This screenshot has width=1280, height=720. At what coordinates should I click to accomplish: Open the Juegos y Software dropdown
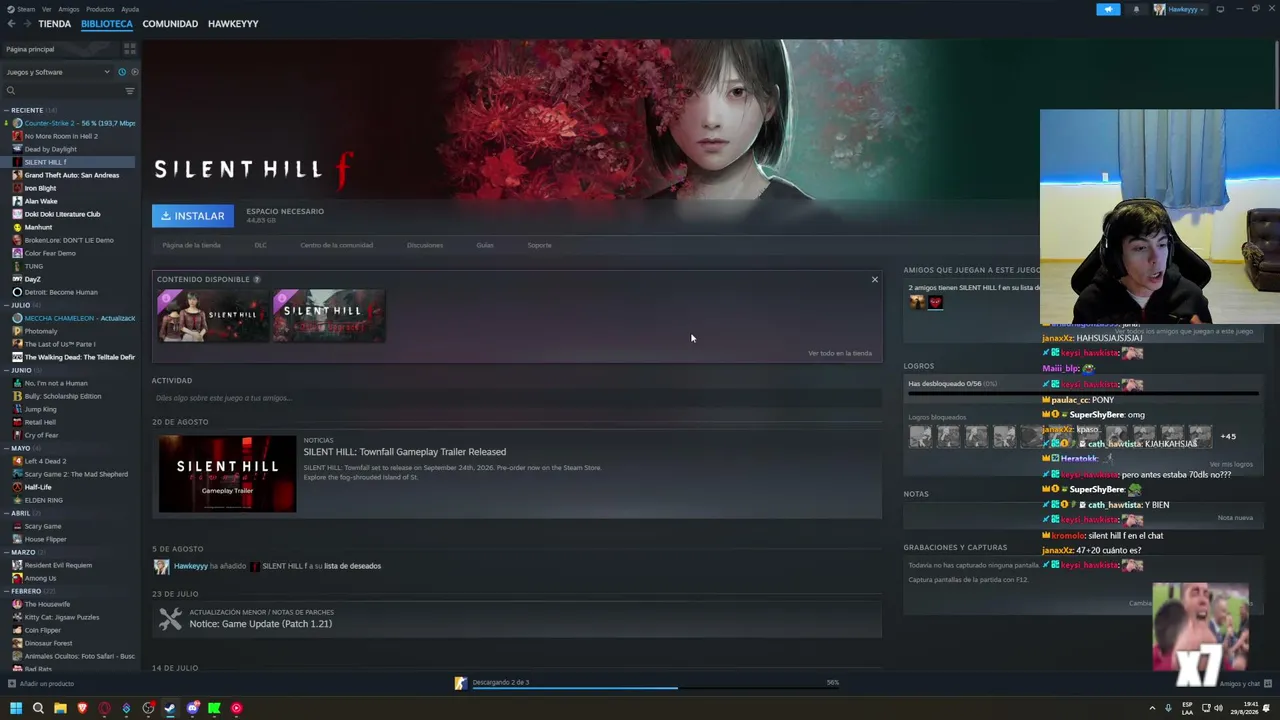pyautogui.click(x=58, y=72)
